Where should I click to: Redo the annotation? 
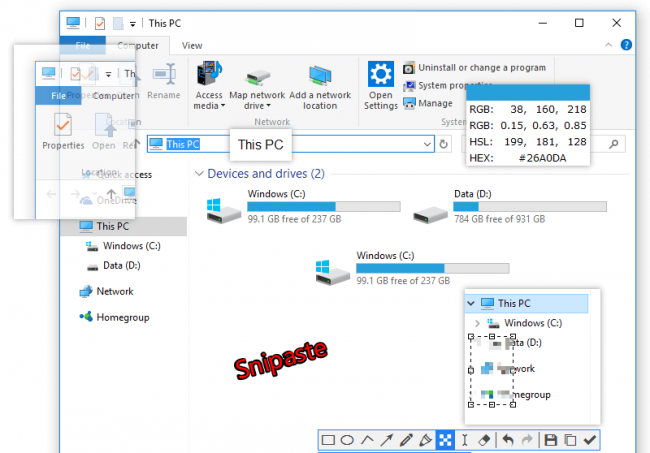(x=527, y=440)
